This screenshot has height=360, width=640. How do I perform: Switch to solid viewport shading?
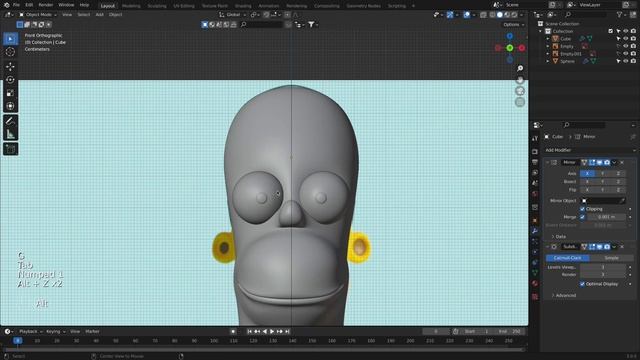[x=500, y=15]
